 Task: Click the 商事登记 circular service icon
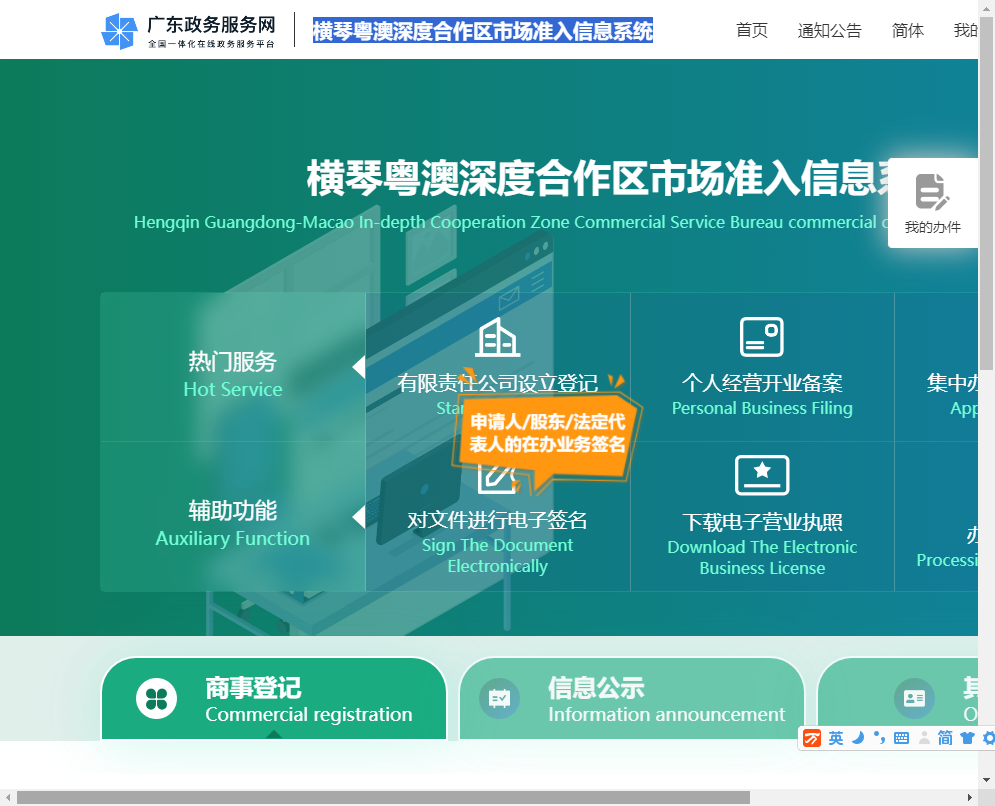point(155,697)
